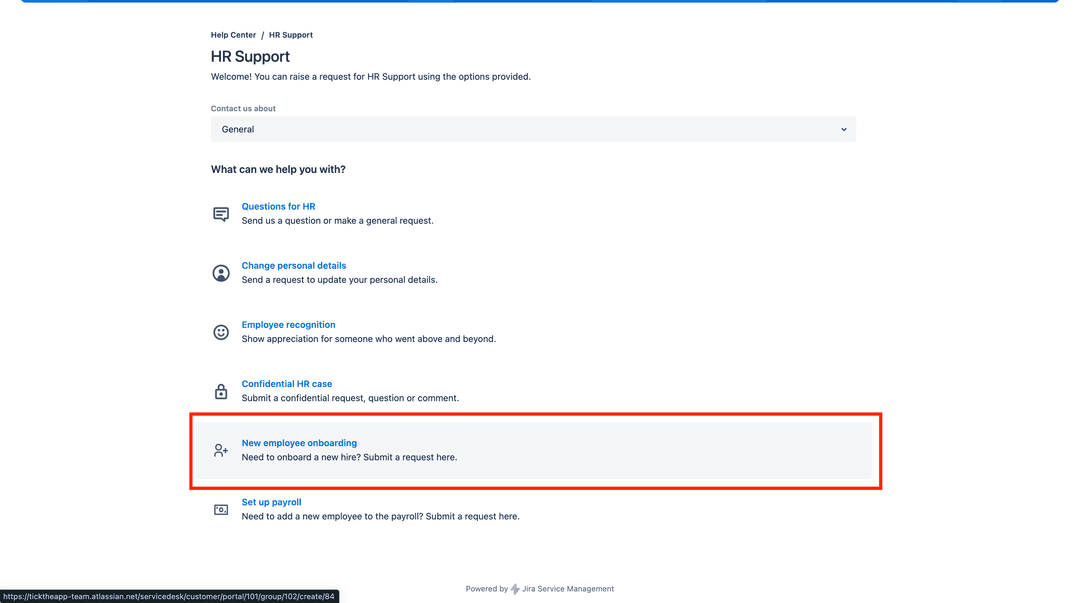Expand the dropdown using its chevron arrow
Viewport: 1080px width, 603px height.
click(x=843, y=130)
